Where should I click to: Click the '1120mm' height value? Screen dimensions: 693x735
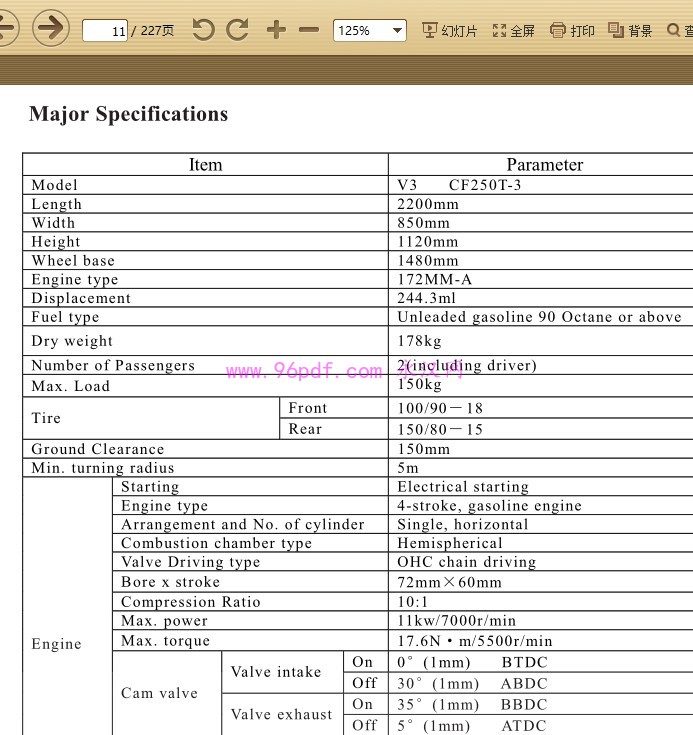coord(428,242)
